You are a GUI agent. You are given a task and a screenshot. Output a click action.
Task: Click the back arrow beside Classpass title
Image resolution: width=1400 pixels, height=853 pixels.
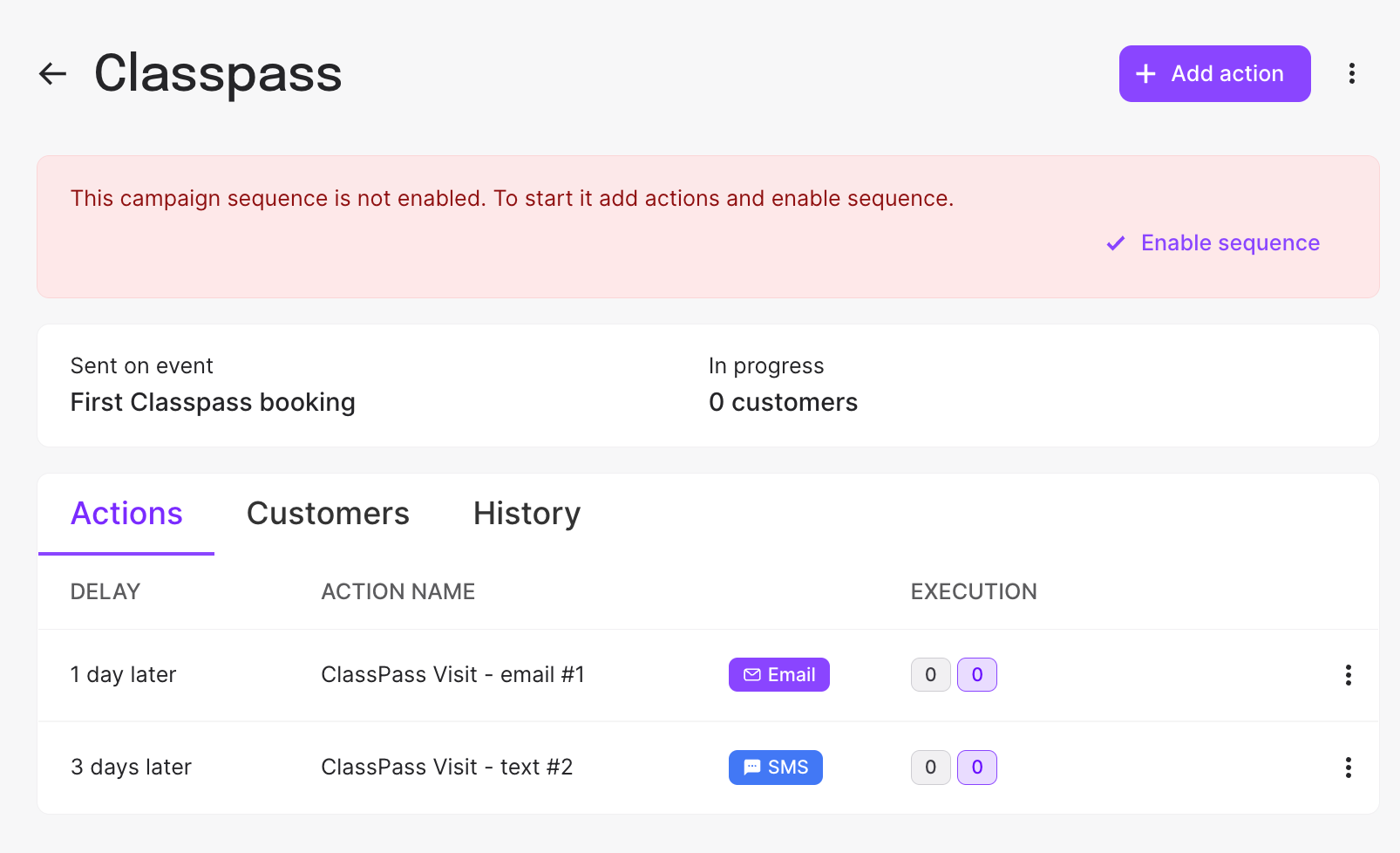tap(52, 73)
